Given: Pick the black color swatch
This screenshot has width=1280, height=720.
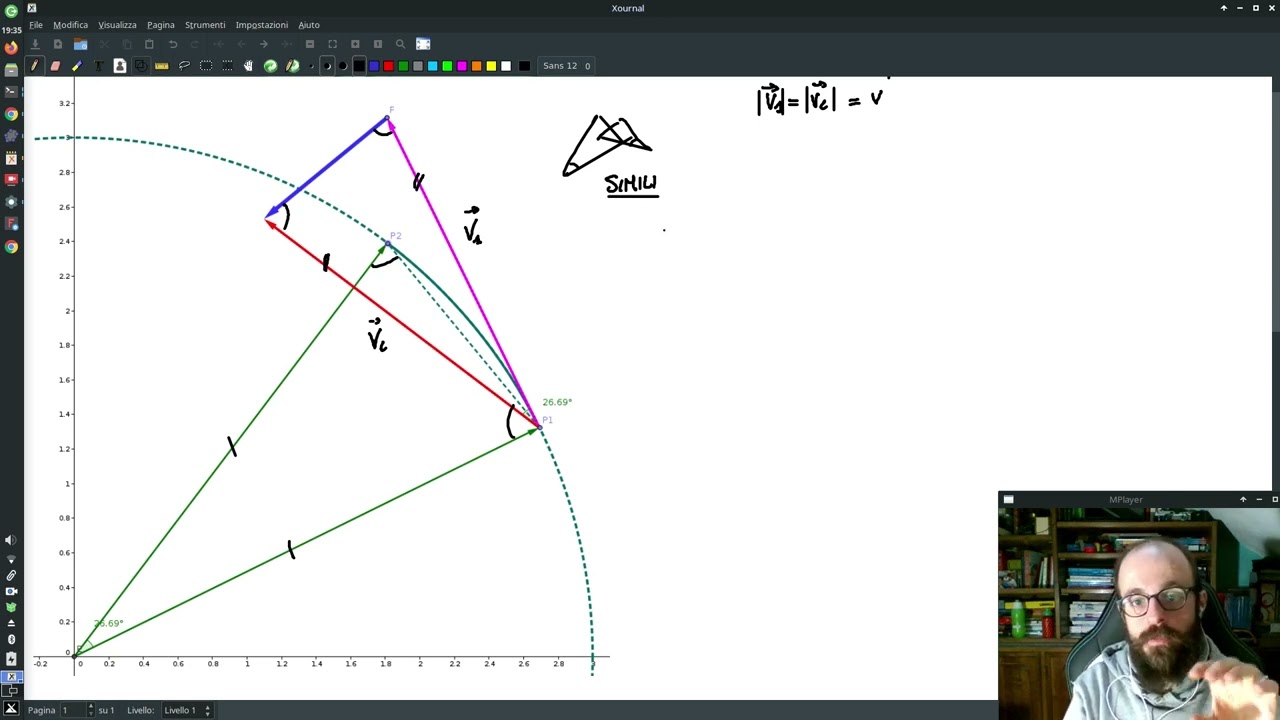Looking at the screenshot, I should point(359,66).
